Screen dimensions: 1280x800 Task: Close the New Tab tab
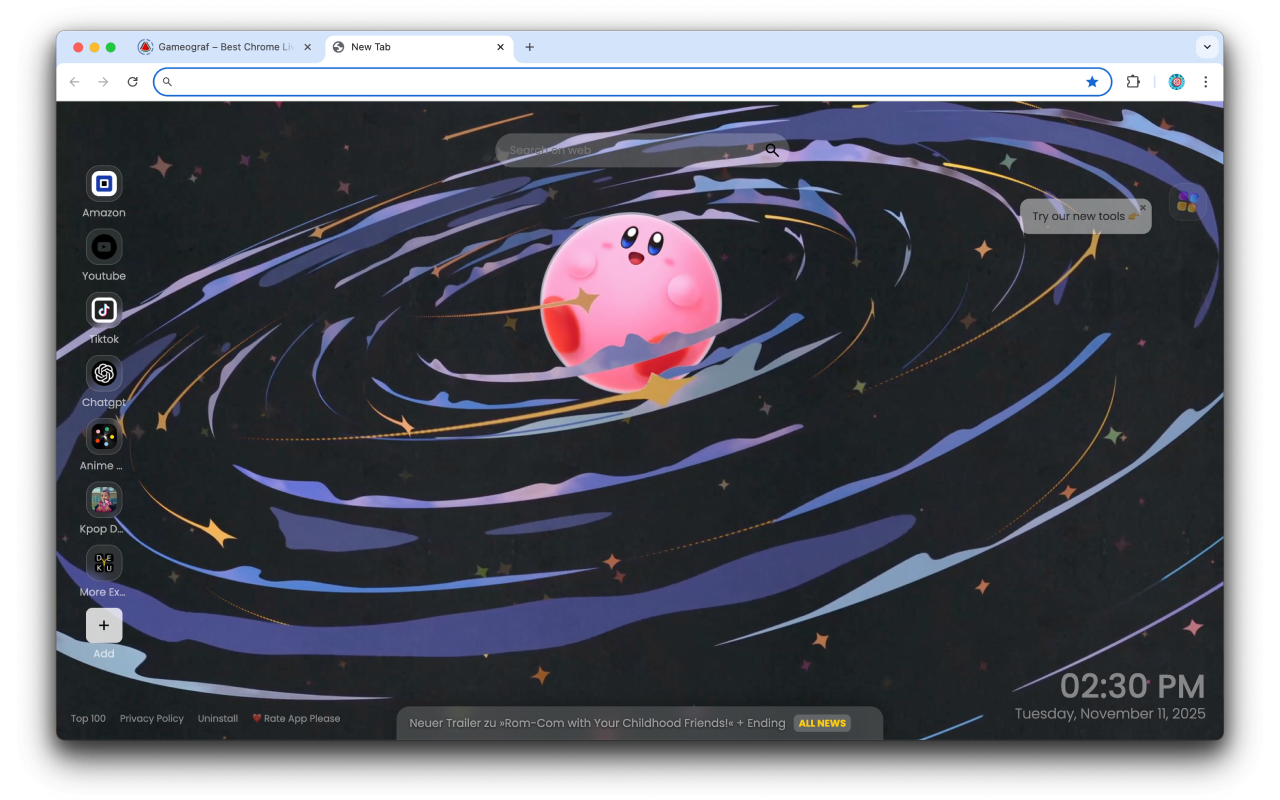501,47
